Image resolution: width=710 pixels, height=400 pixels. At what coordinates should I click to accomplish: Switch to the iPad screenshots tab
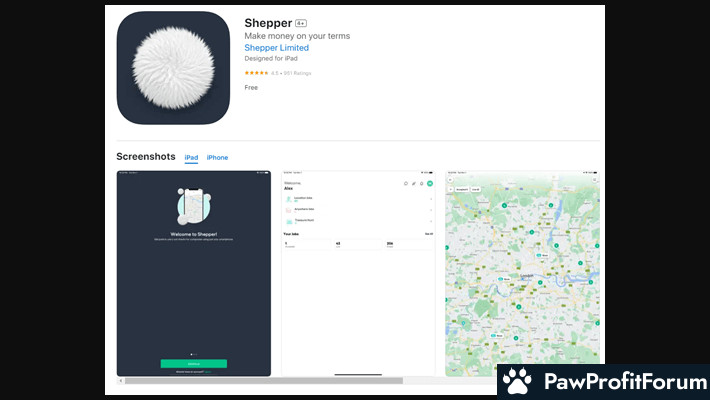191,158
